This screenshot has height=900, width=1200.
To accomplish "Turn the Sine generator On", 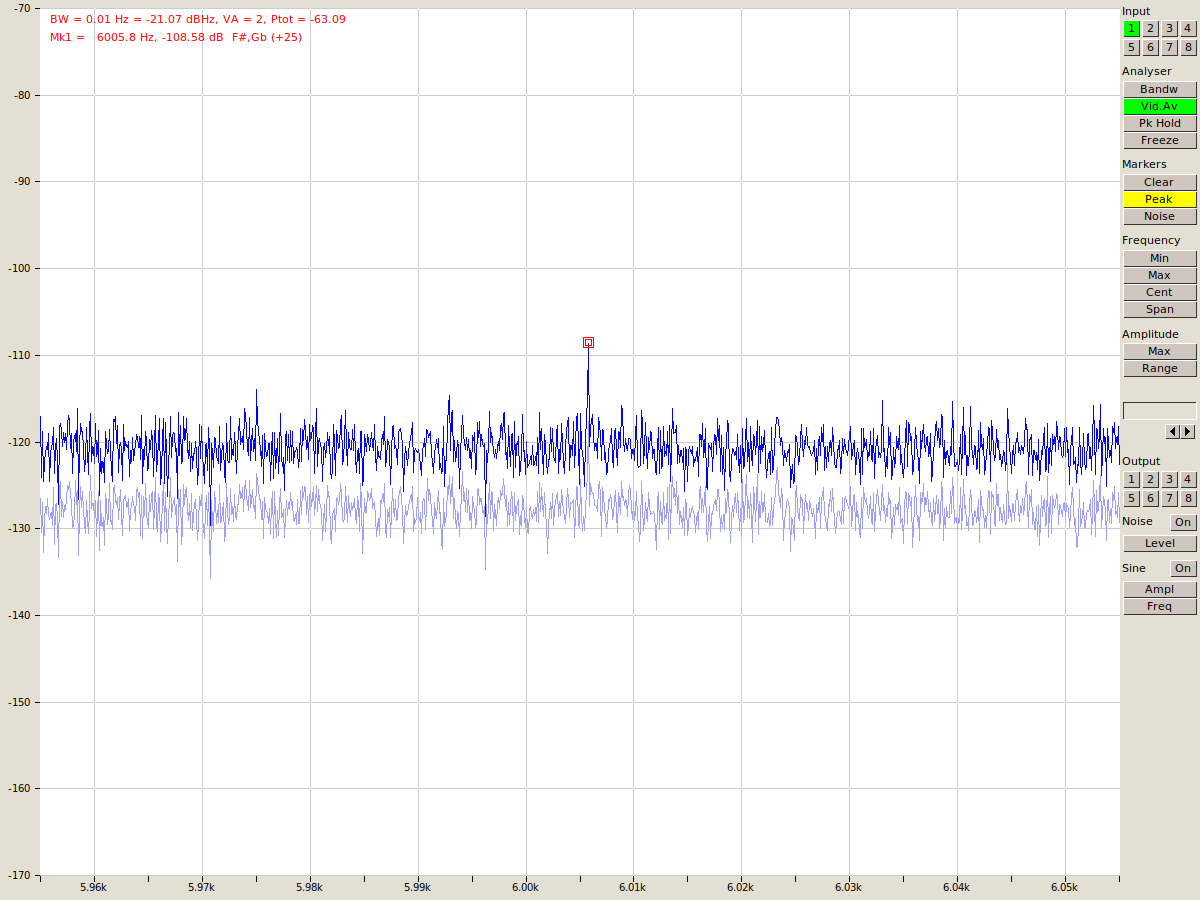I will (1183, 568).
